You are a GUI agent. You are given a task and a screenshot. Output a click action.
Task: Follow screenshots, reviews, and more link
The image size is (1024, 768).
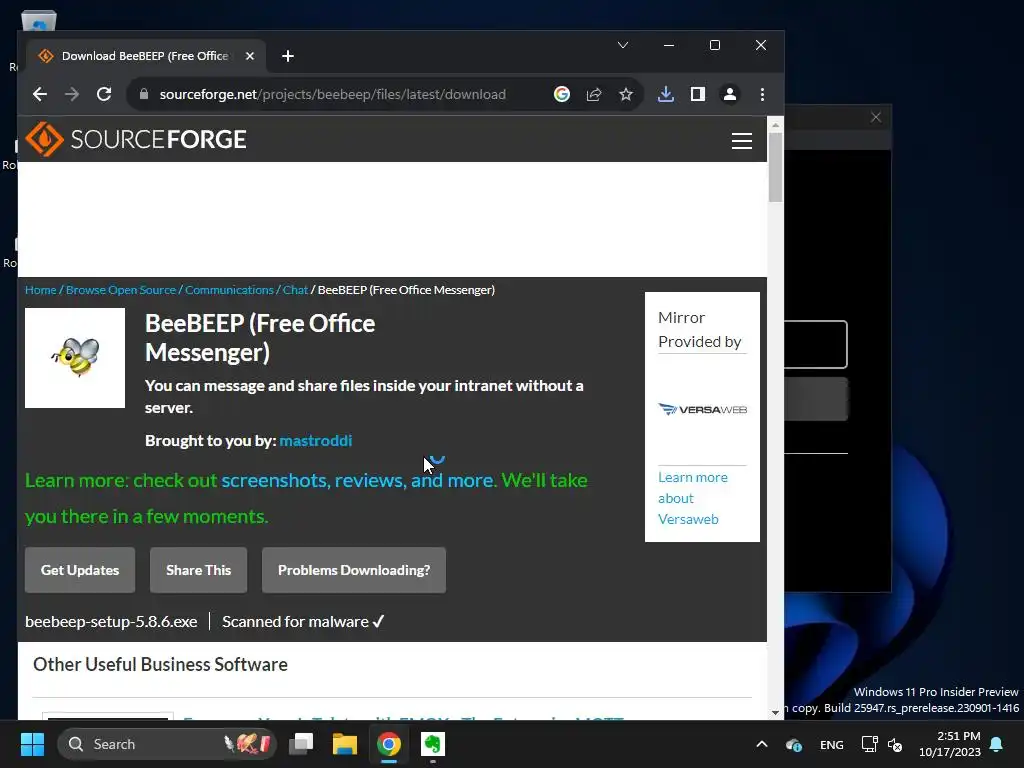pos(357,481)
